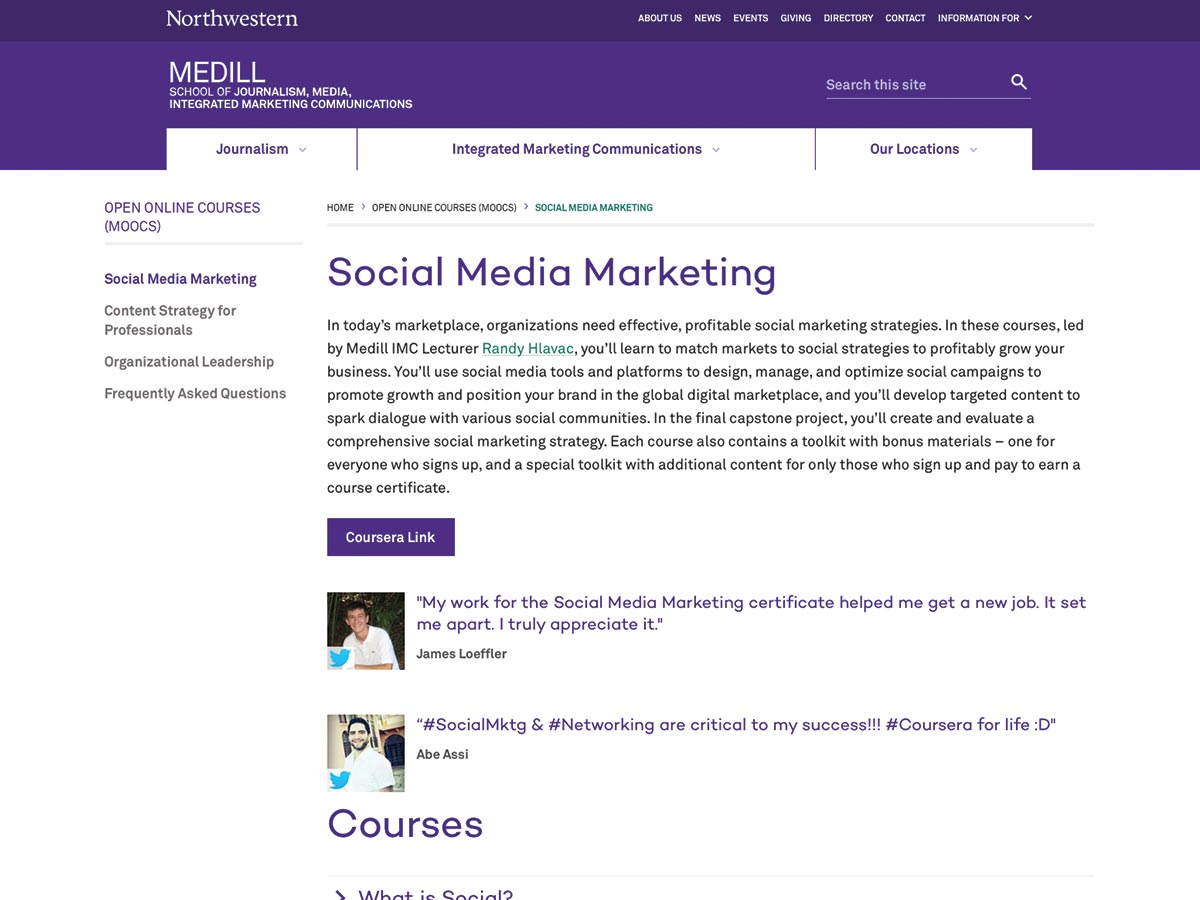Image resolution: width=1200 pixels, height=900 pixels.
Task: Click the search magnifying glass icon
Action: click(x=1018, y=82)
